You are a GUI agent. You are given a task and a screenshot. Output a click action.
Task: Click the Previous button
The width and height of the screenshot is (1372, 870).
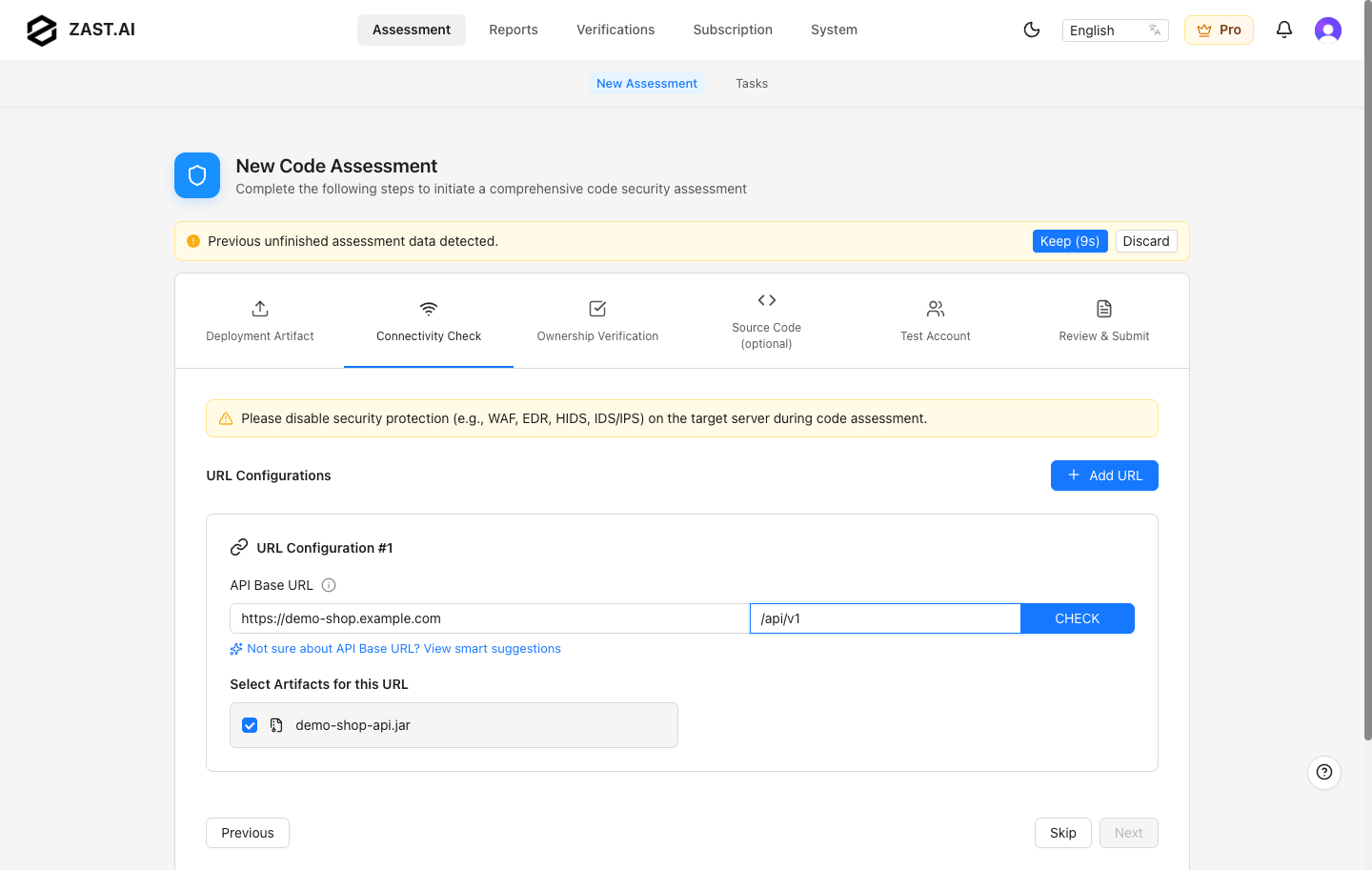tap(248, 833)
